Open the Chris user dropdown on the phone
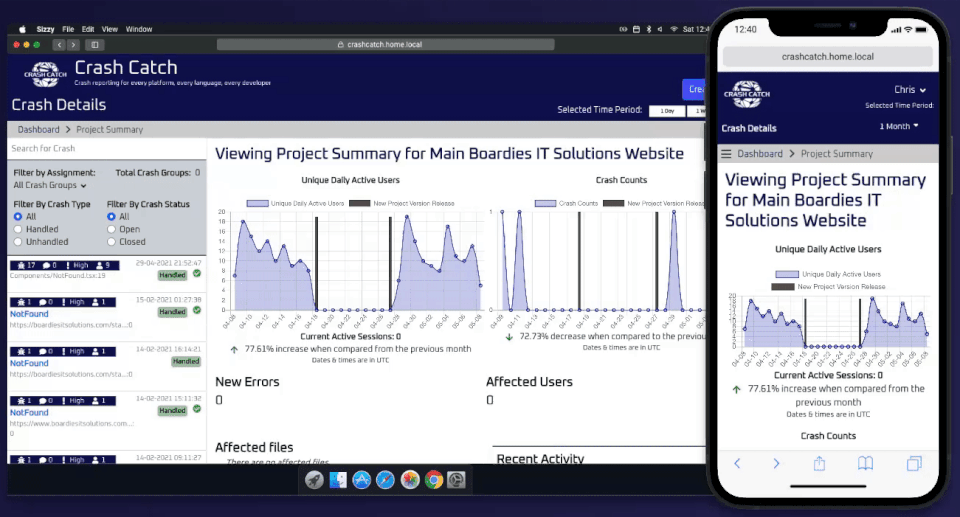960x517 pixels. click(x=910, y=89)
